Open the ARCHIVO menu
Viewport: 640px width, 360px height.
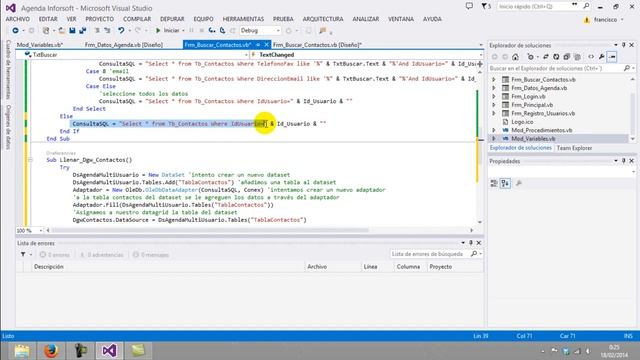18,19
